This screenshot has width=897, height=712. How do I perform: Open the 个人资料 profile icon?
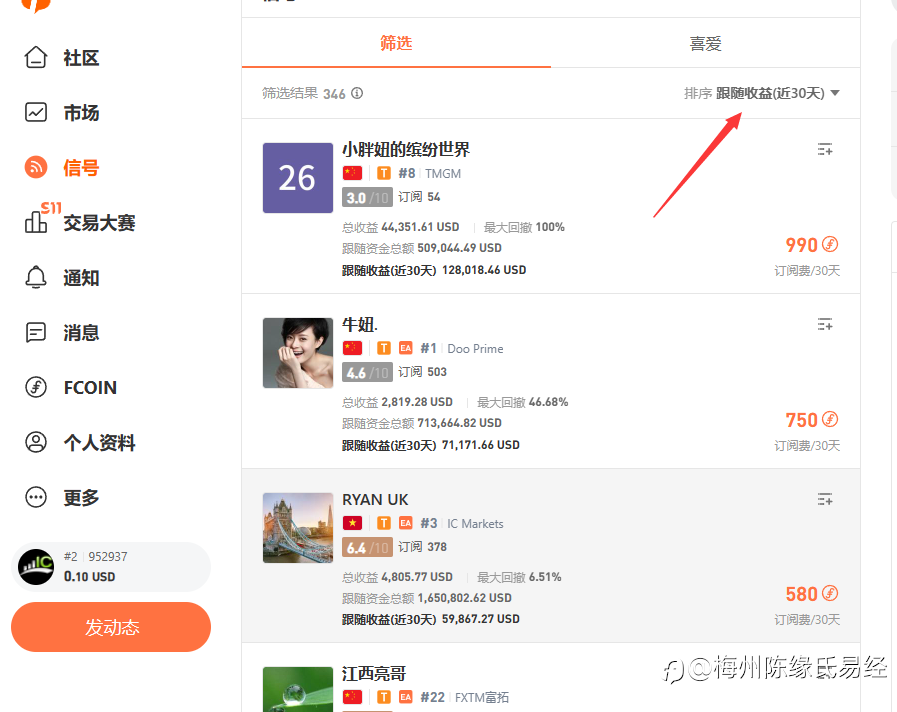[x=35, y=442]
